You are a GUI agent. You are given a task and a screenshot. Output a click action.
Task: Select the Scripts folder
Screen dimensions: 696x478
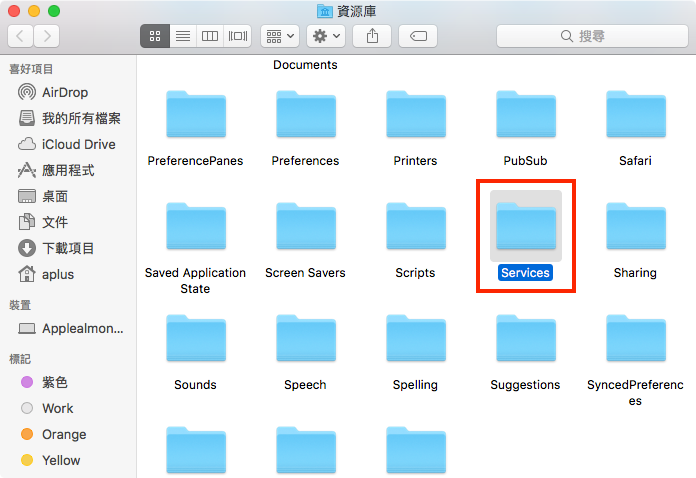pyautogui.click(x=416, y=226)
